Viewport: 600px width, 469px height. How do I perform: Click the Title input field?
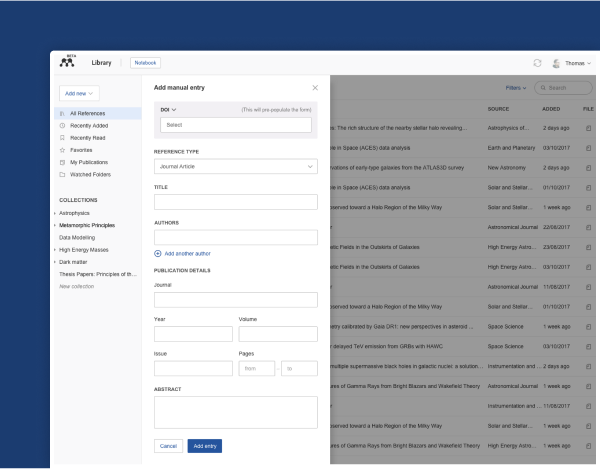click(x=235, y=202)
